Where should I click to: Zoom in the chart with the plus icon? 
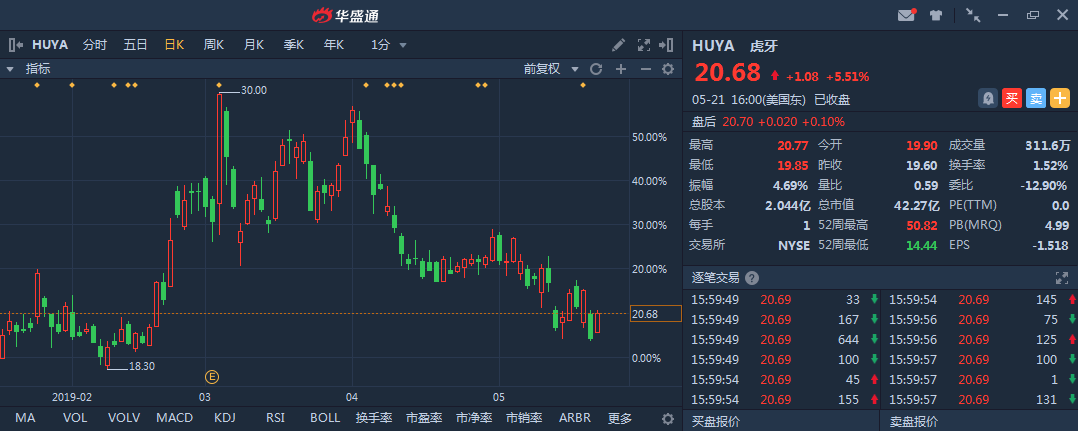[x=620, y=69]
